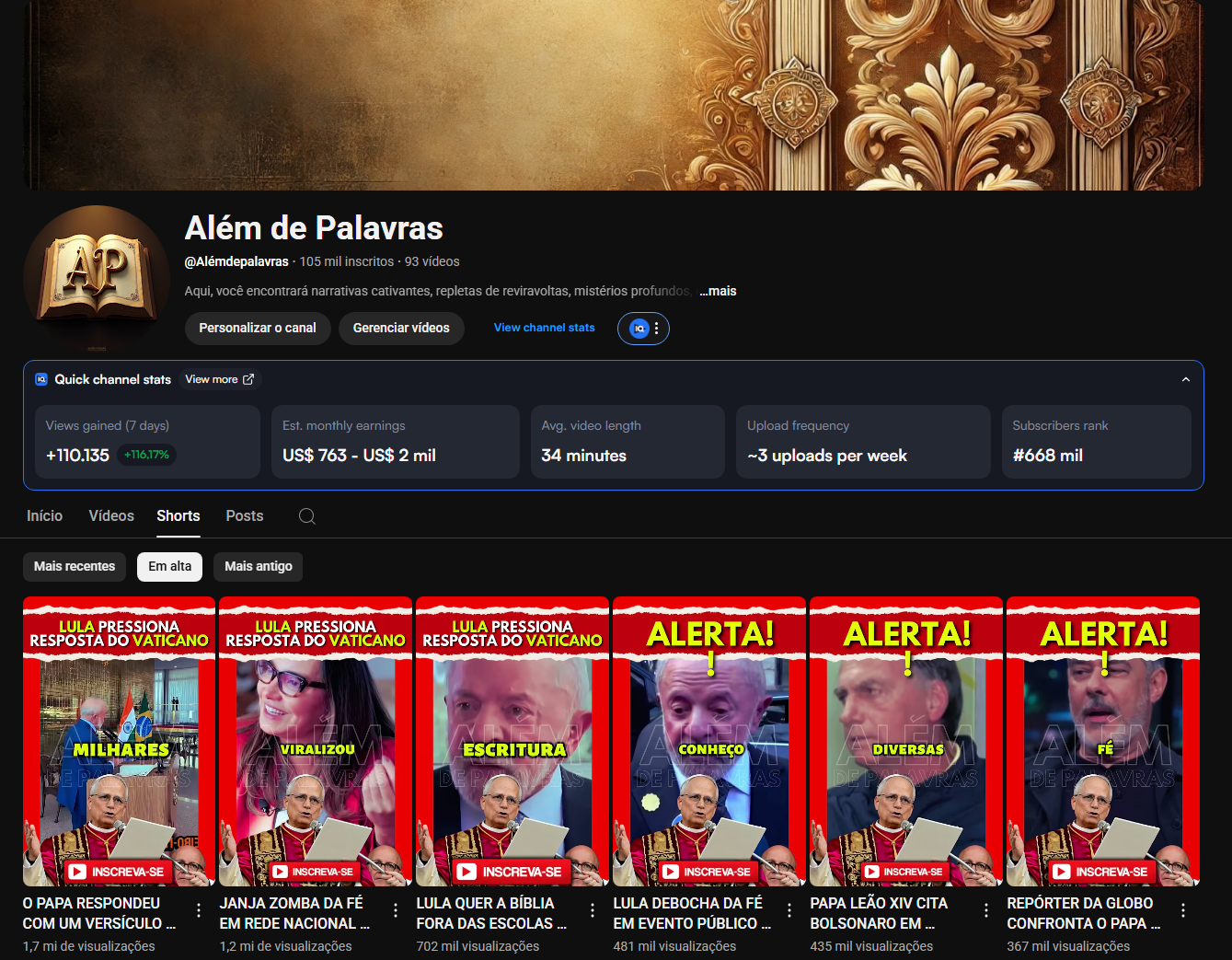Screen dimensions: 1232x960
Task: Click '702 mil visualizações' view count
Action: [x=478, y=946]
